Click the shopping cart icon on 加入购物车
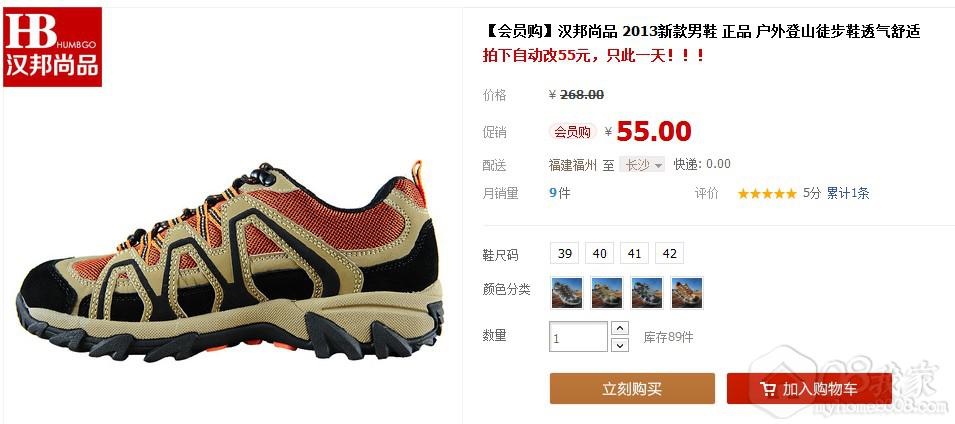 tap(767, 389)
